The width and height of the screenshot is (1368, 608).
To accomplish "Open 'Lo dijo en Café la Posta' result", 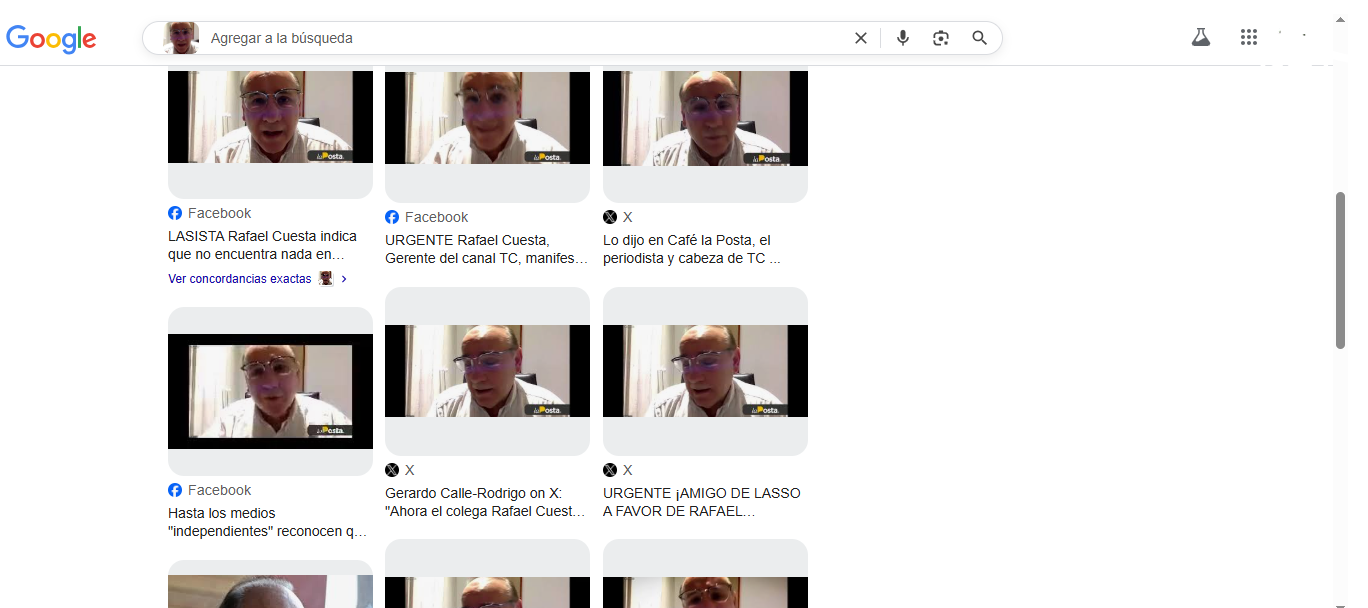I will tap(692, 249).
